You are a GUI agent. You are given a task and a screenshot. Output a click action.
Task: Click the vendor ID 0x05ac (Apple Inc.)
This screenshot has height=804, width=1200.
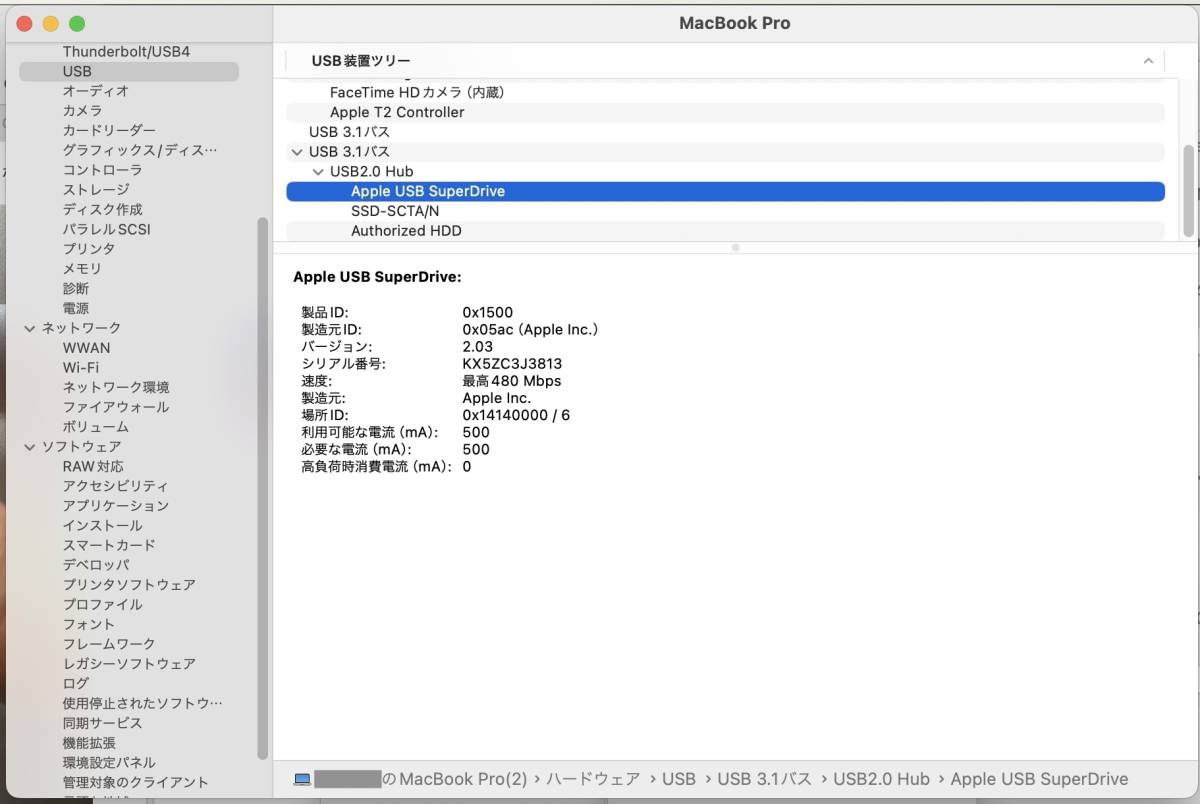tap(530, 330)
